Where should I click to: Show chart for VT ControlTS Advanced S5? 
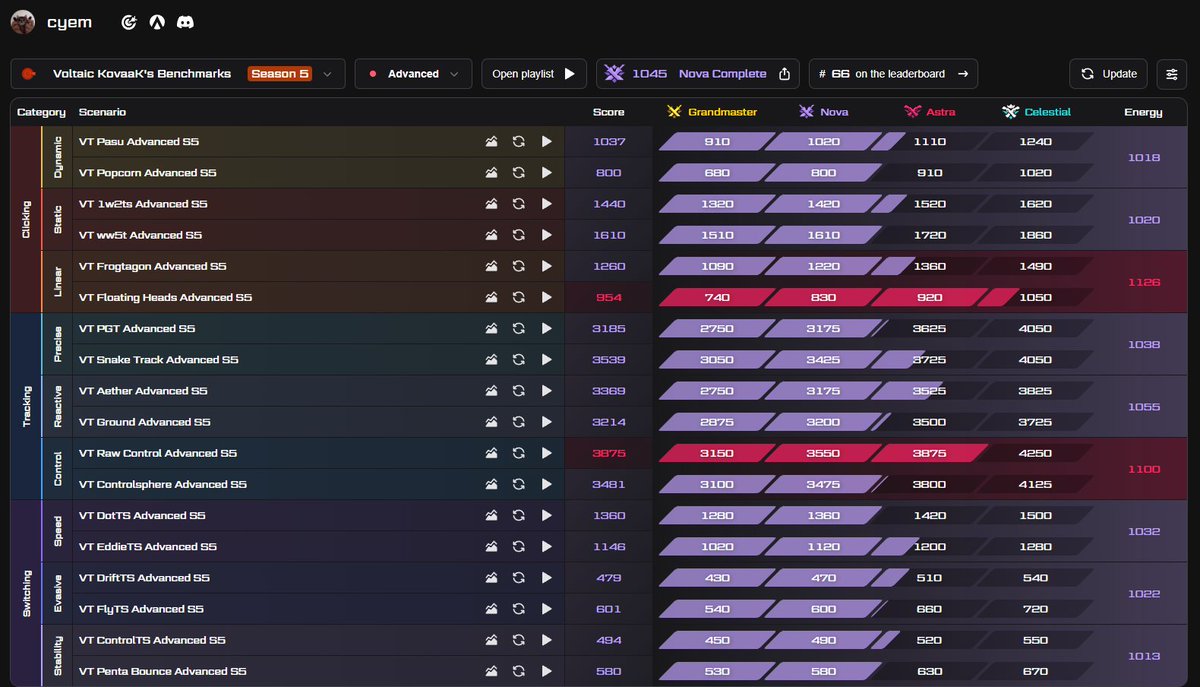coord(491,640)
